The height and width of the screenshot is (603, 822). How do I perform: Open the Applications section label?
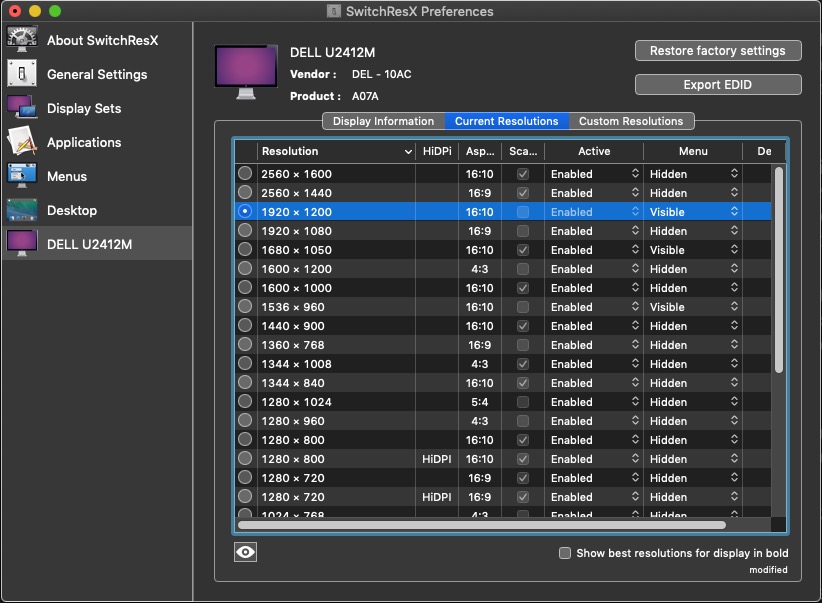pyautogui.click(x=84, y=143)
